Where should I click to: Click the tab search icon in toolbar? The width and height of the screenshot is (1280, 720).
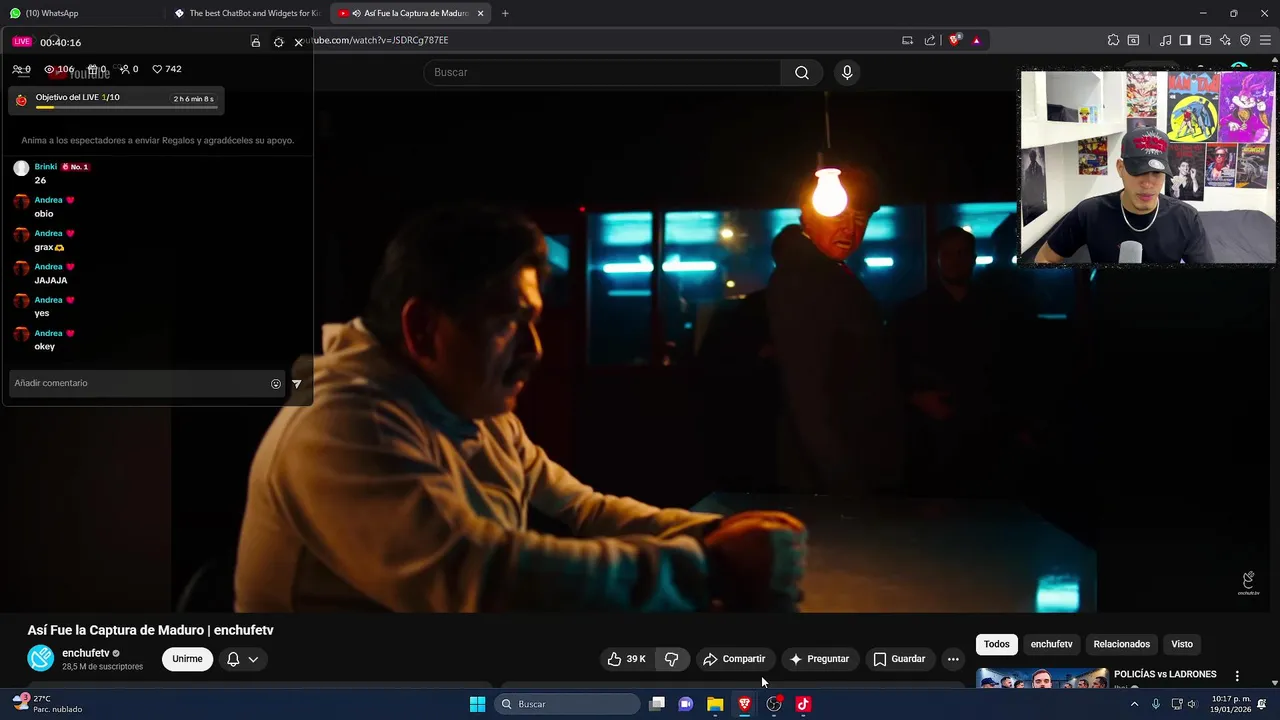[x=1133, y=40]
